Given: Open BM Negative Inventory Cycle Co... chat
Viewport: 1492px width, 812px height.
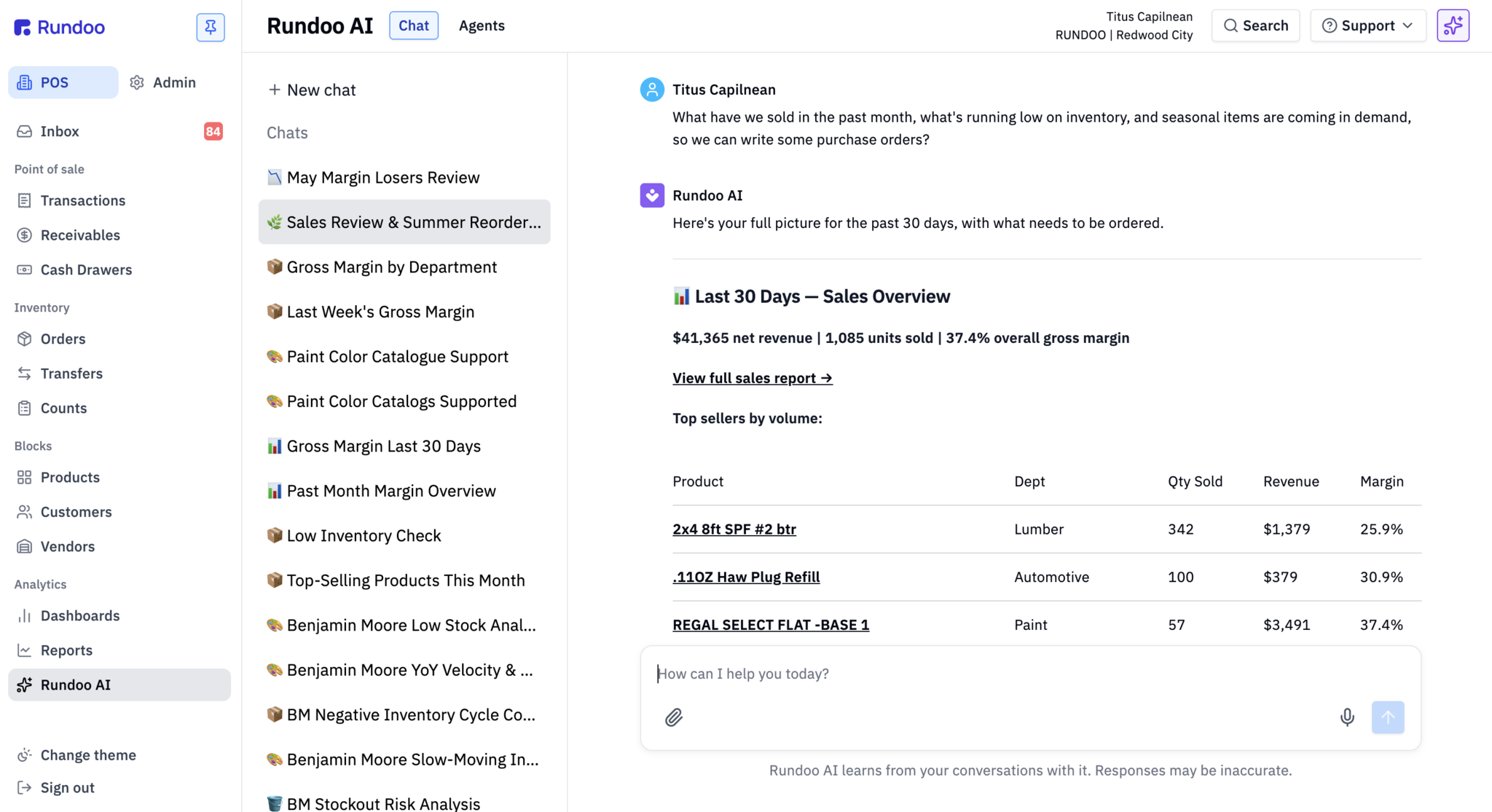Looking at the screenshot, I should point(404,714).
